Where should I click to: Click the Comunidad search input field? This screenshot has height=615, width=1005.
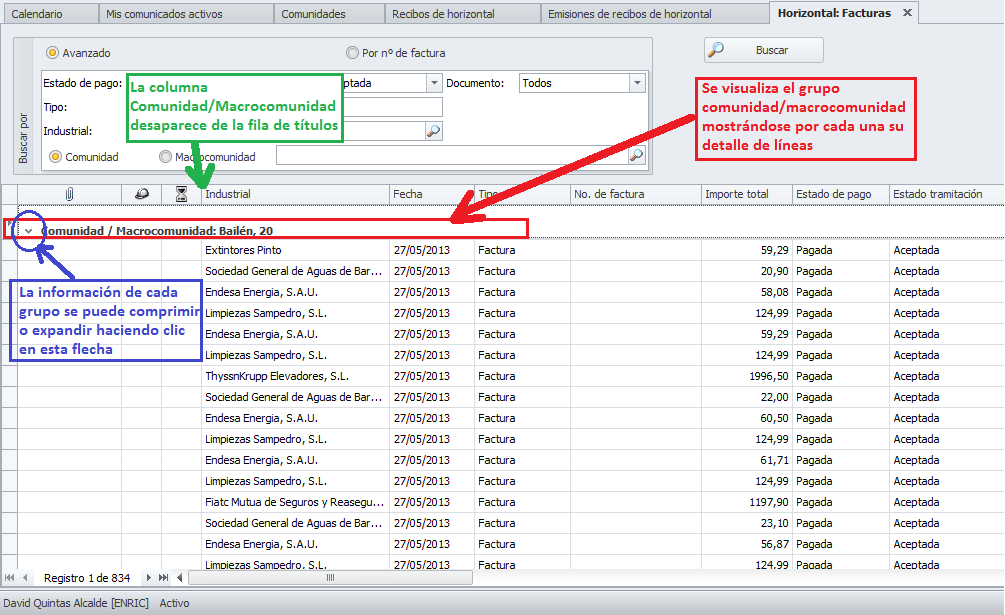[x=452, y=155]
